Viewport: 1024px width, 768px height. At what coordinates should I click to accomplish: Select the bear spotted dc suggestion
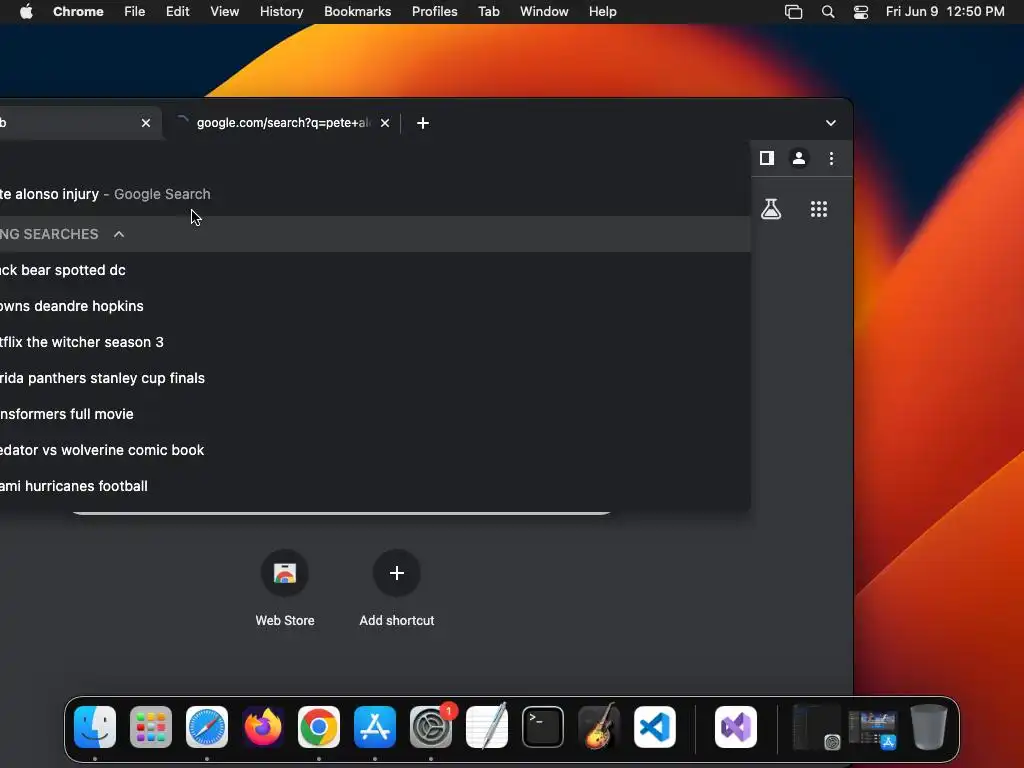[x=375, y=270]
